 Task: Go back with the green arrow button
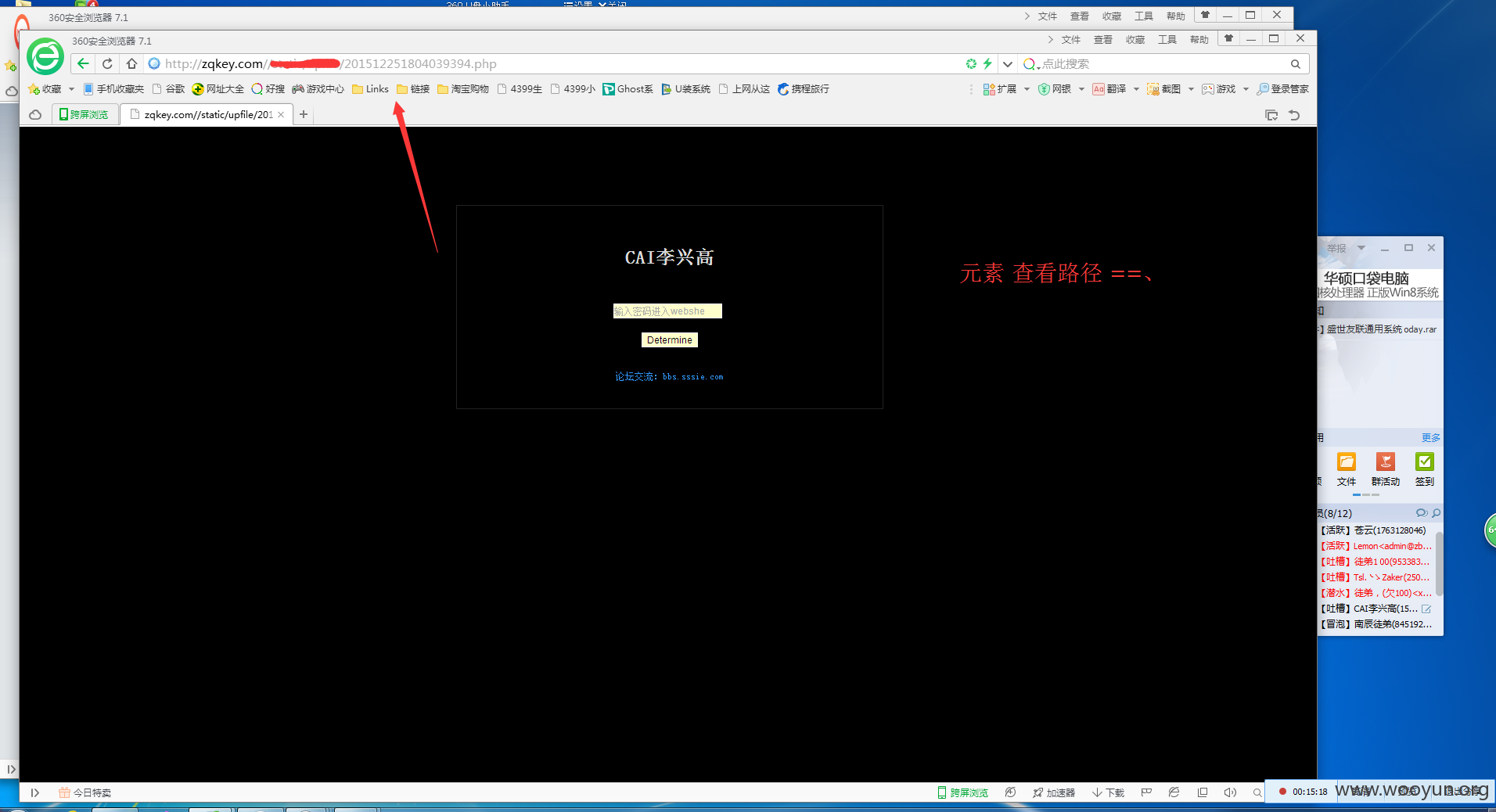pyautogui.click(x=83, y=64)
